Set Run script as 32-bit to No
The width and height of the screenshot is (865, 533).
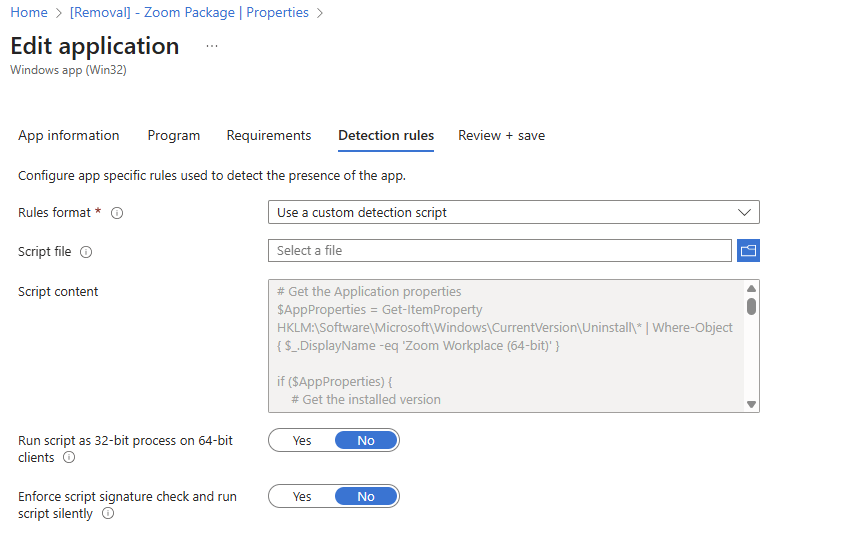click(366, 440)
